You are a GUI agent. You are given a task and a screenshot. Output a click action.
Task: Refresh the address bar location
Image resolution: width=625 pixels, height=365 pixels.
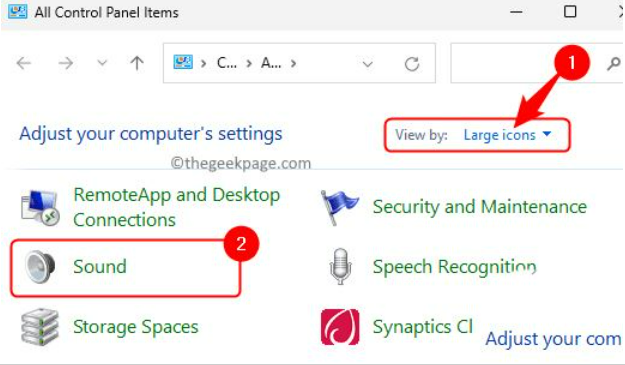coord(411,64)
